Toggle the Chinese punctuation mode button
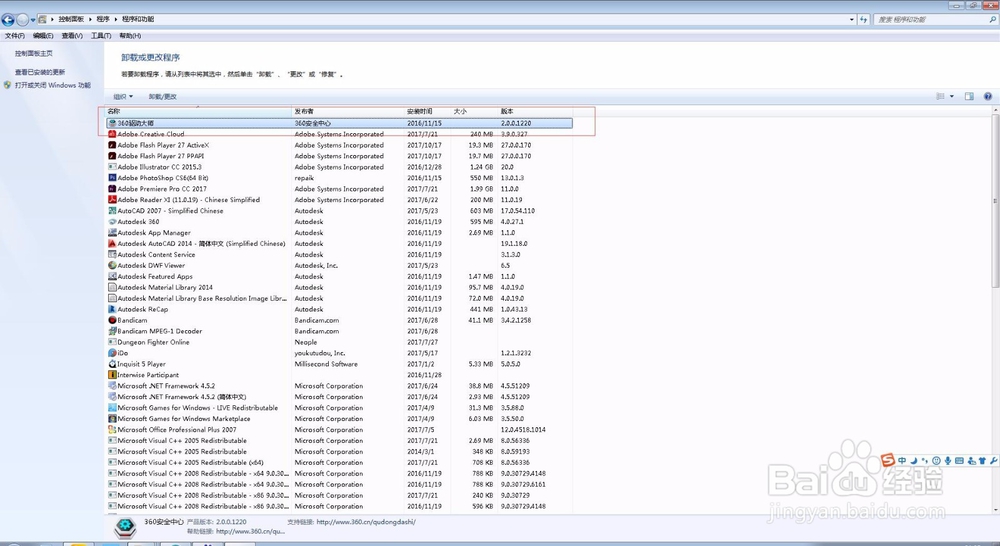The image size is (1000, 546). tap(925, 461)
